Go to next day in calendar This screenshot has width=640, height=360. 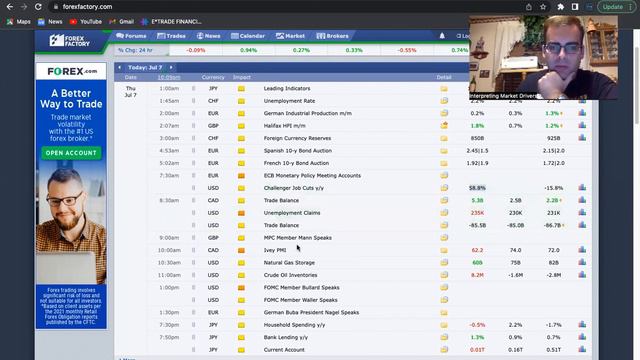point(171,67)
